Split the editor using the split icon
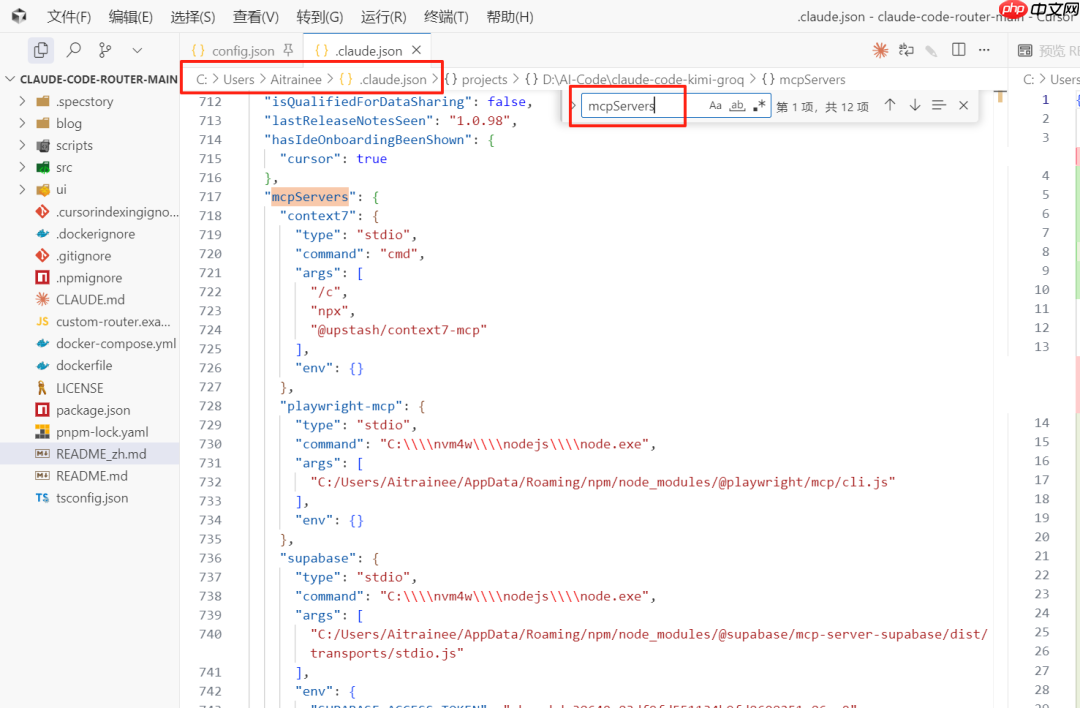Screen dimensions: 1080x708 pyautogui.click(x=958, y=49)
